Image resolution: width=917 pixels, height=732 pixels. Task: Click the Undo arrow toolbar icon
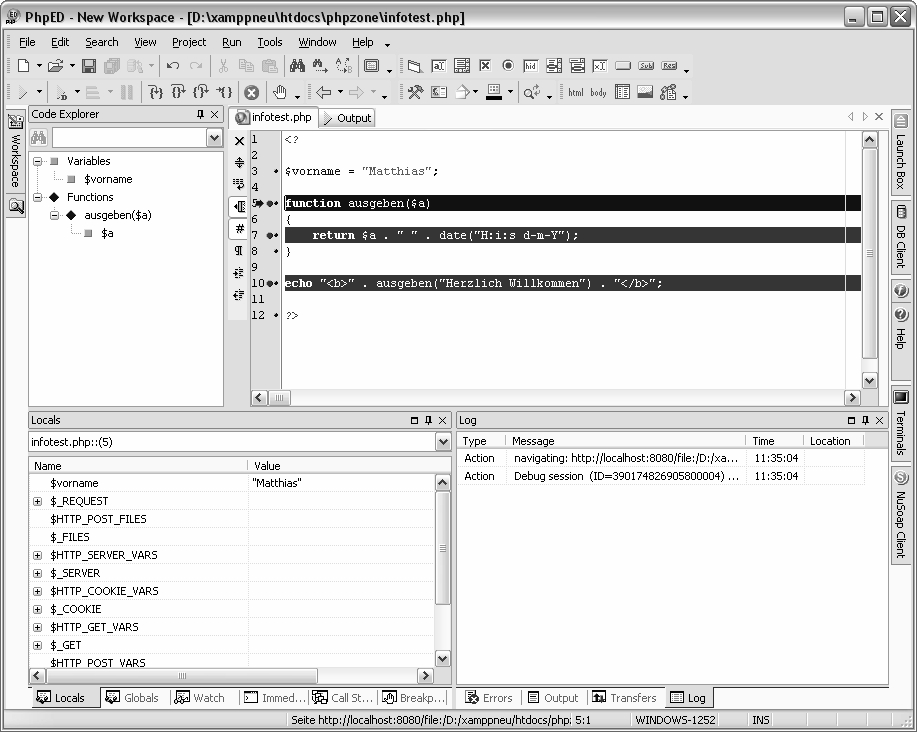click(173, 66)
